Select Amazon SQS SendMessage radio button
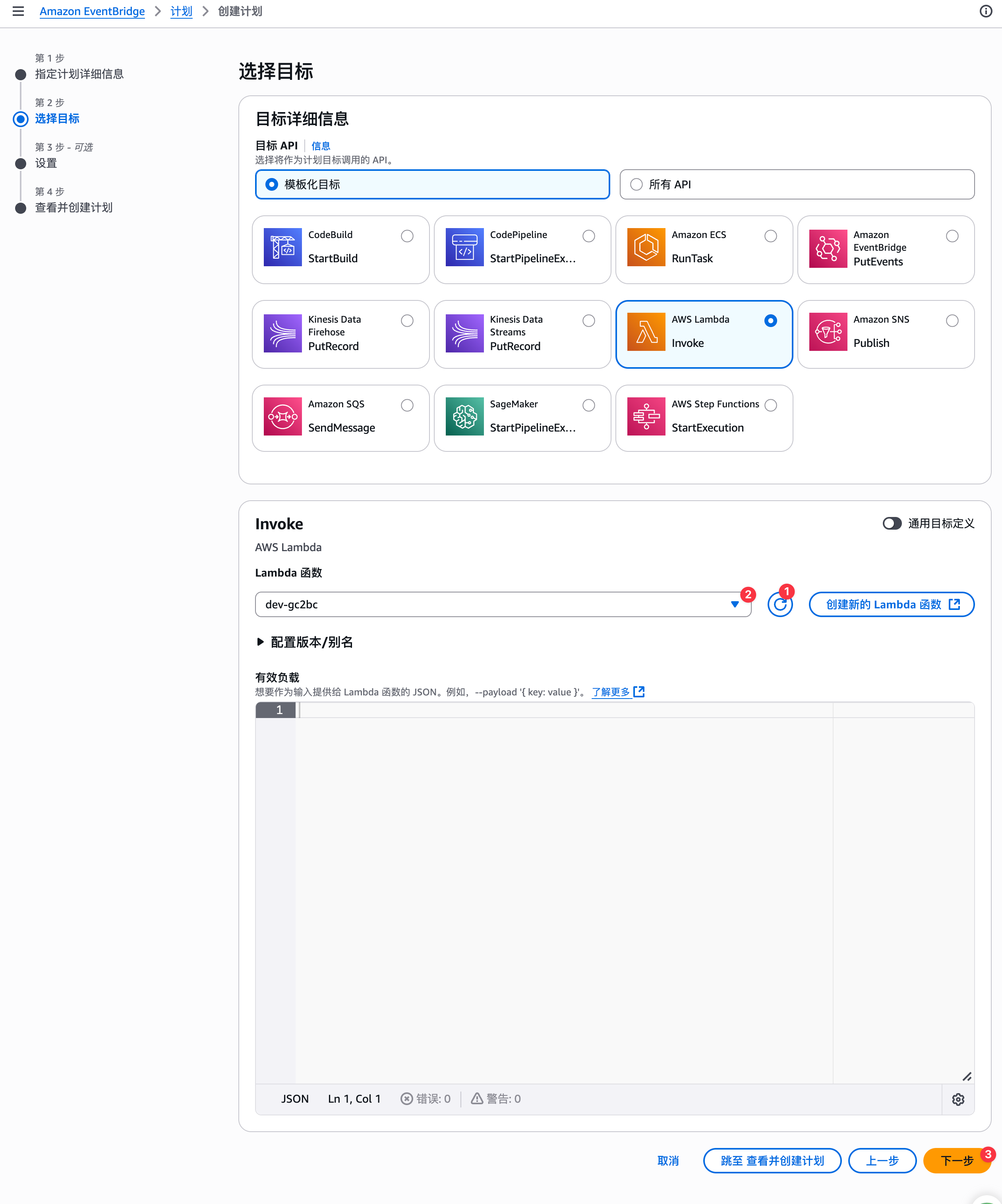The width and height of the screenshot is (1002, 1204). [407, 405]
